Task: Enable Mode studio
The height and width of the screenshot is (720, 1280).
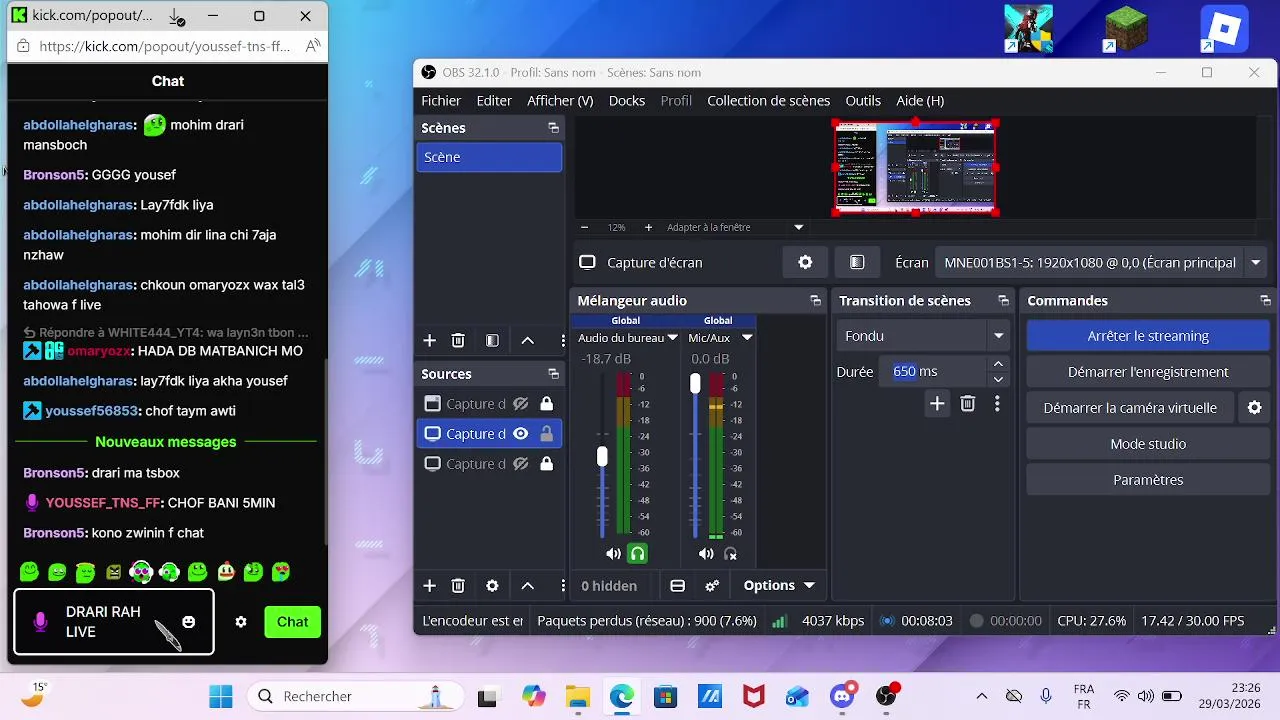Action: coord(1148,444)
